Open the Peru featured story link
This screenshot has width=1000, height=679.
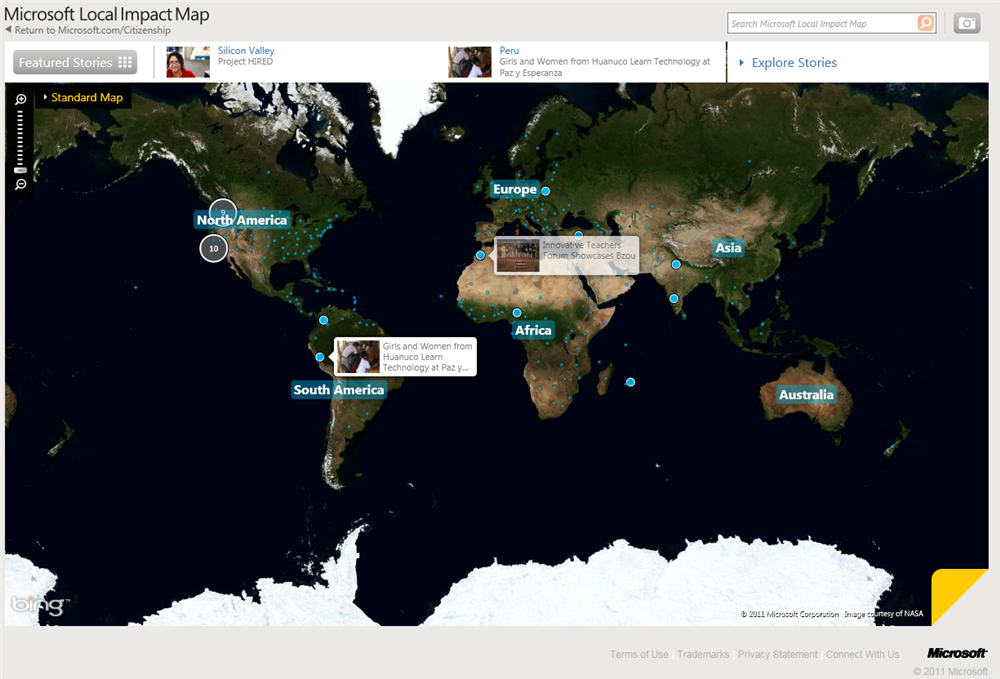coord(509,50)
